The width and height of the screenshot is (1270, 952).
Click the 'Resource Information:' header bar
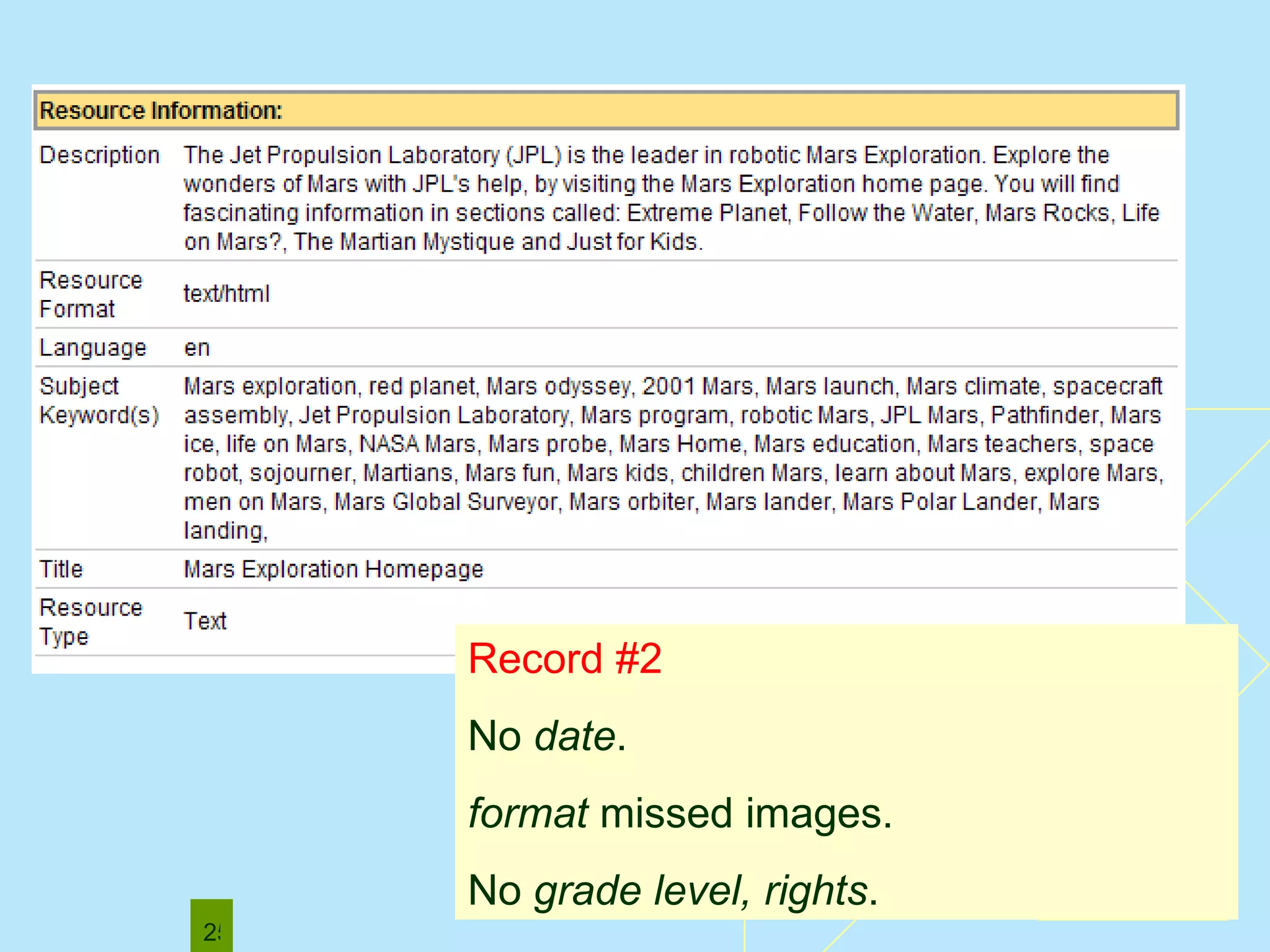(606, 110)
